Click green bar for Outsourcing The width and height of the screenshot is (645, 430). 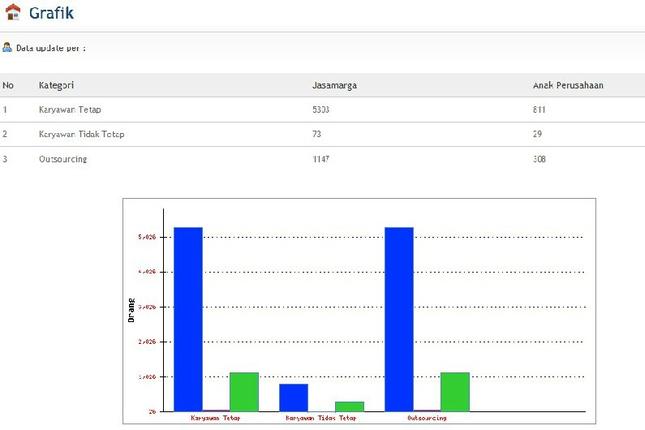(x=455, y=391)
